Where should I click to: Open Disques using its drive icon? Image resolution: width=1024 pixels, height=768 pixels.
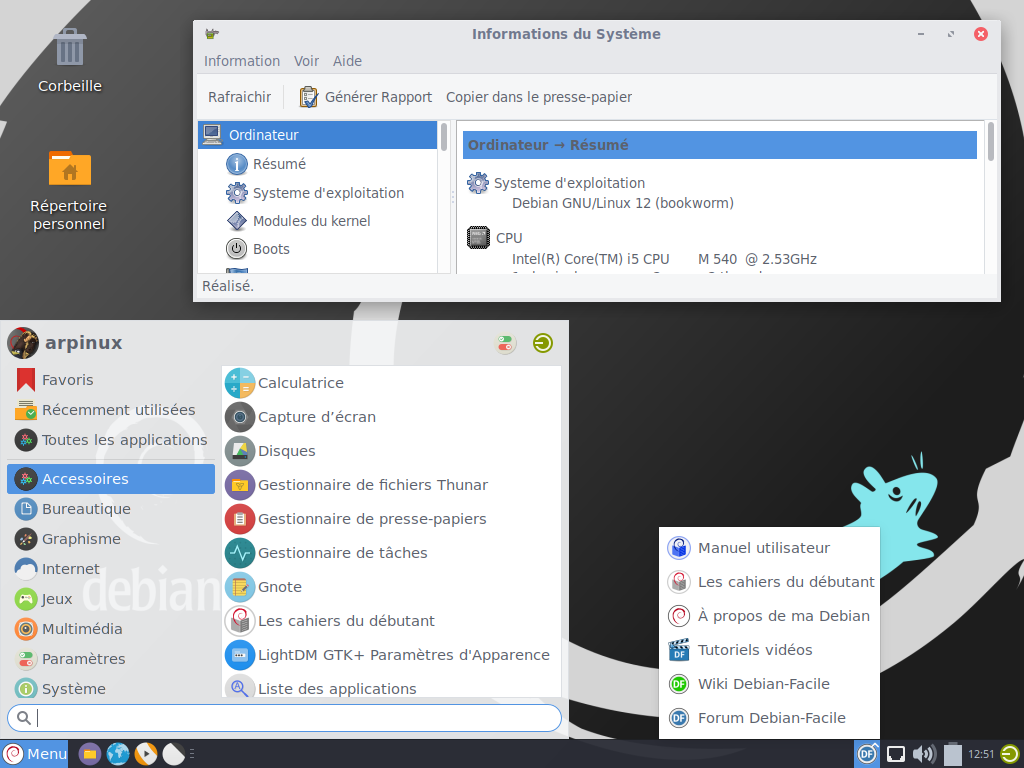click(x=240, y=451)
